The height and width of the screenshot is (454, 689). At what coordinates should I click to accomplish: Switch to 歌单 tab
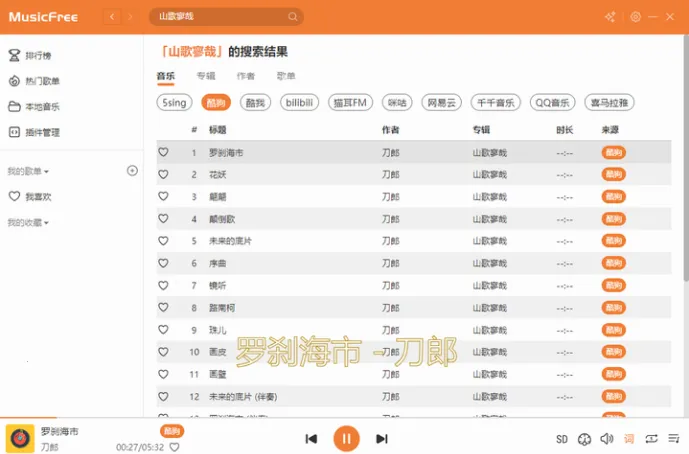point(286,76)
